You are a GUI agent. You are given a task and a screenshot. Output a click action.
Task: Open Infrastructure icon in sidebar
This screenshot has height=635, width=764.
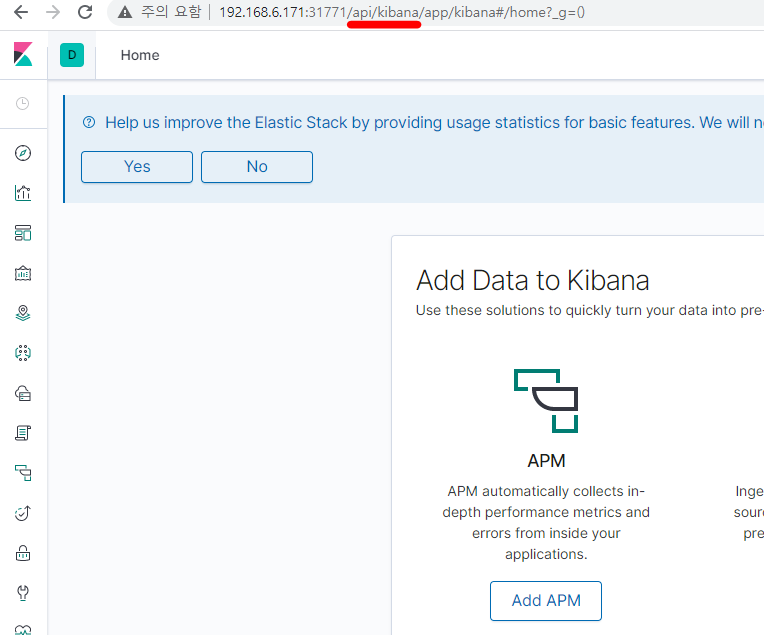pyautogui.click(x=23, y=393)
